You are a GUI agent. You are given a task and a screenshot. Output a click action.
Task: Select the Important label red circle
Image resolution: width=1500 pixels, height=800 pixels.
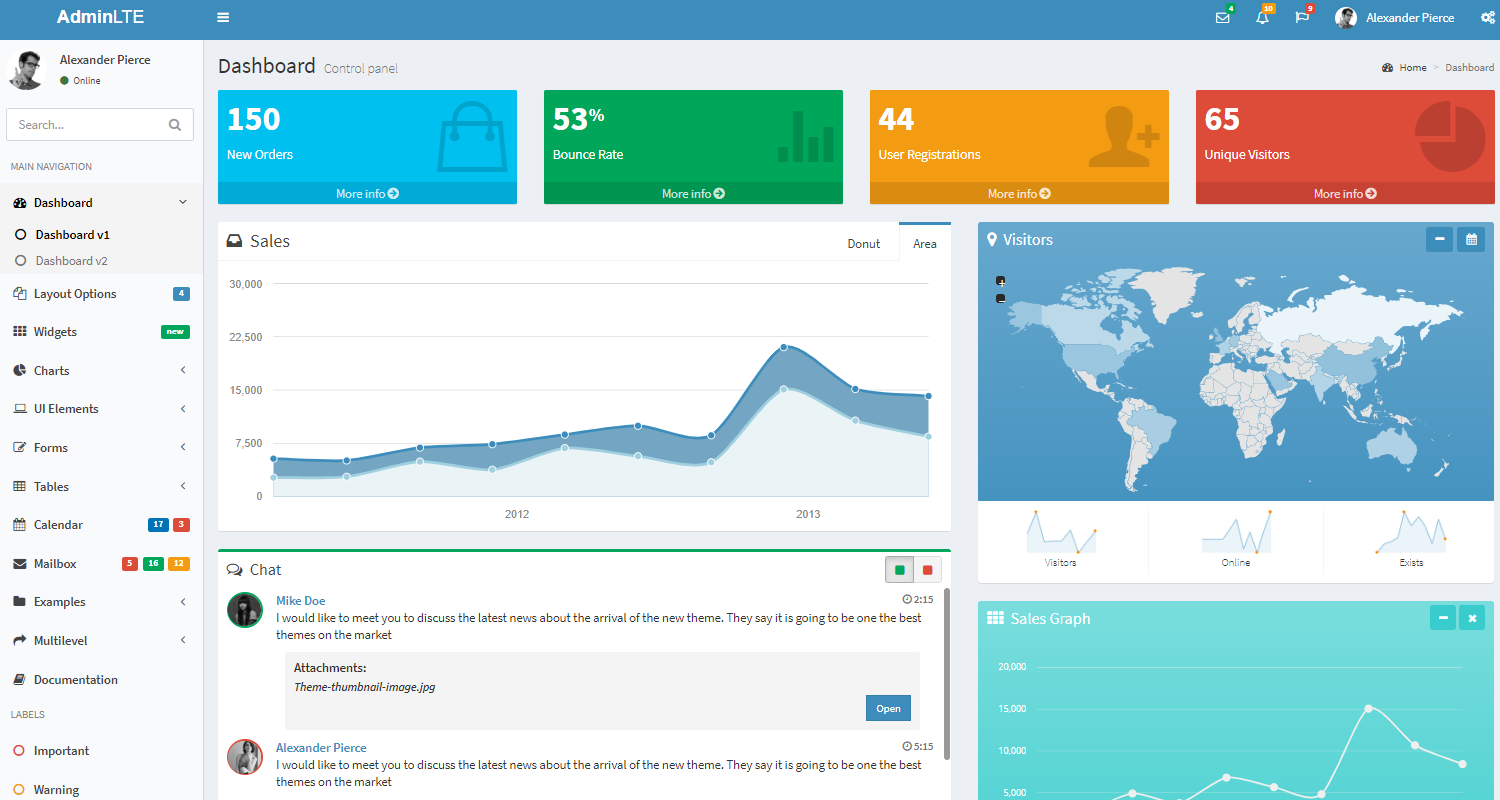tap(19, 750)
